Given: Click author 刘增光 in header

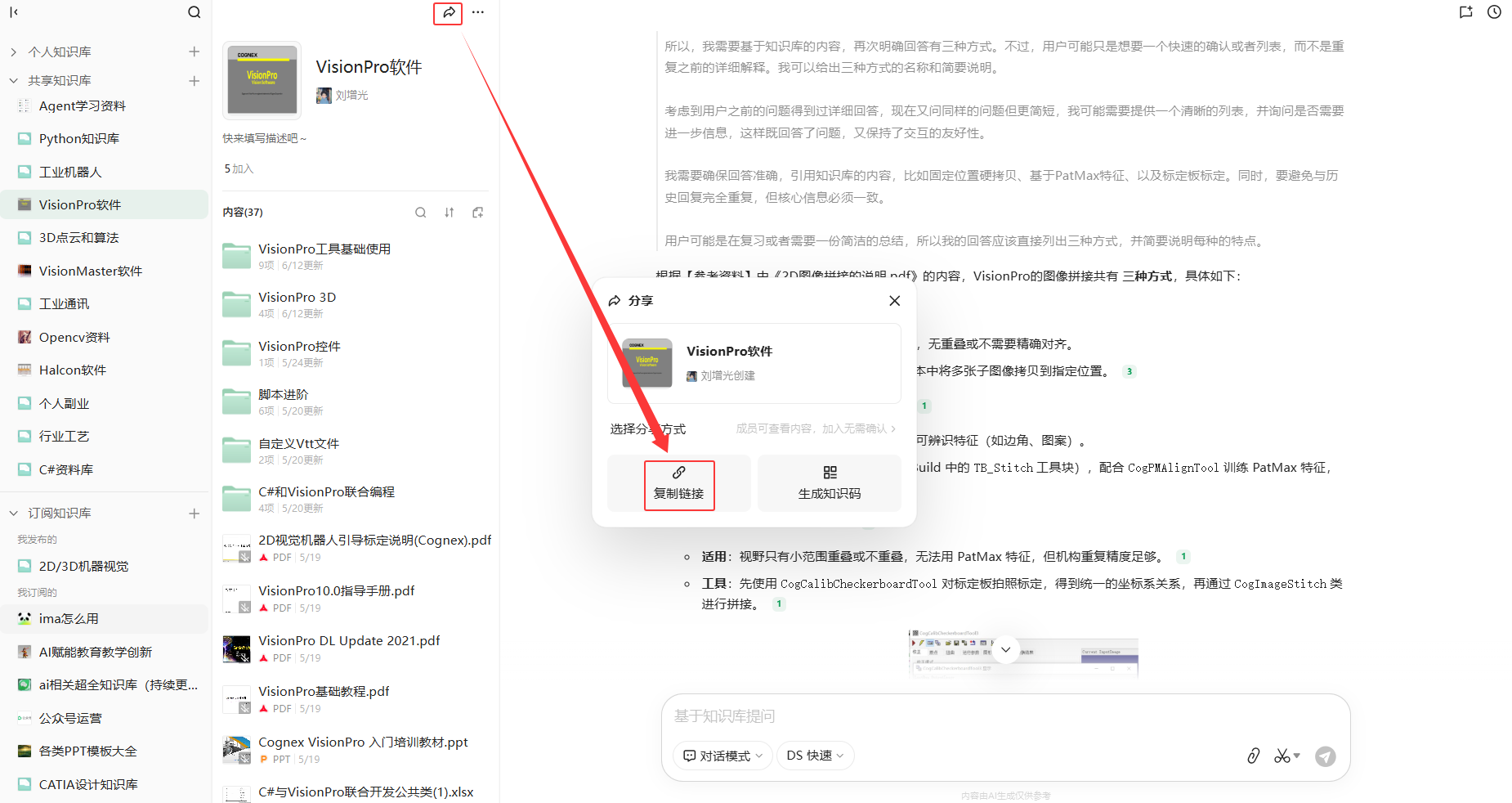Looking at the screenshot, I should click(x=342, y=95).
